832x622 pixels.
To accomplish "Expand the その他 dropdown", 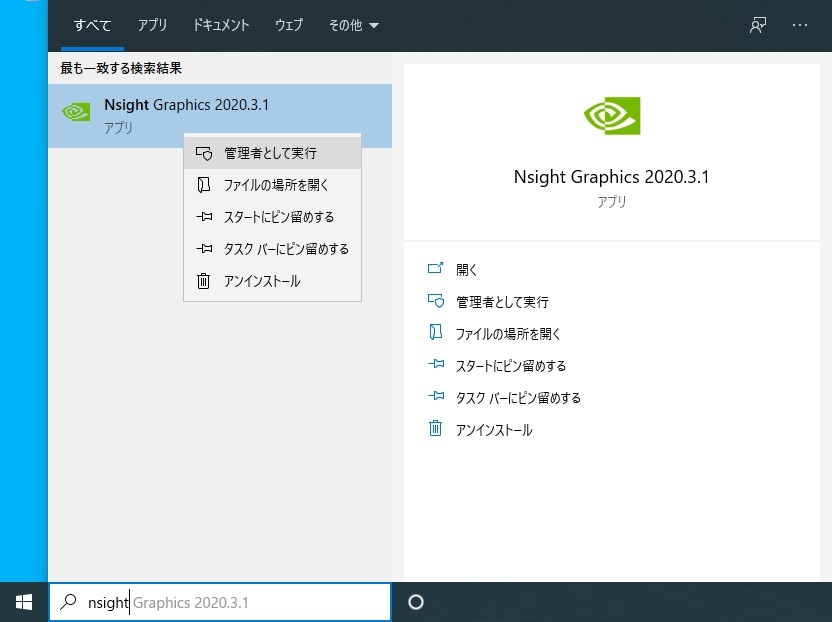I will [x=353, y=25].
